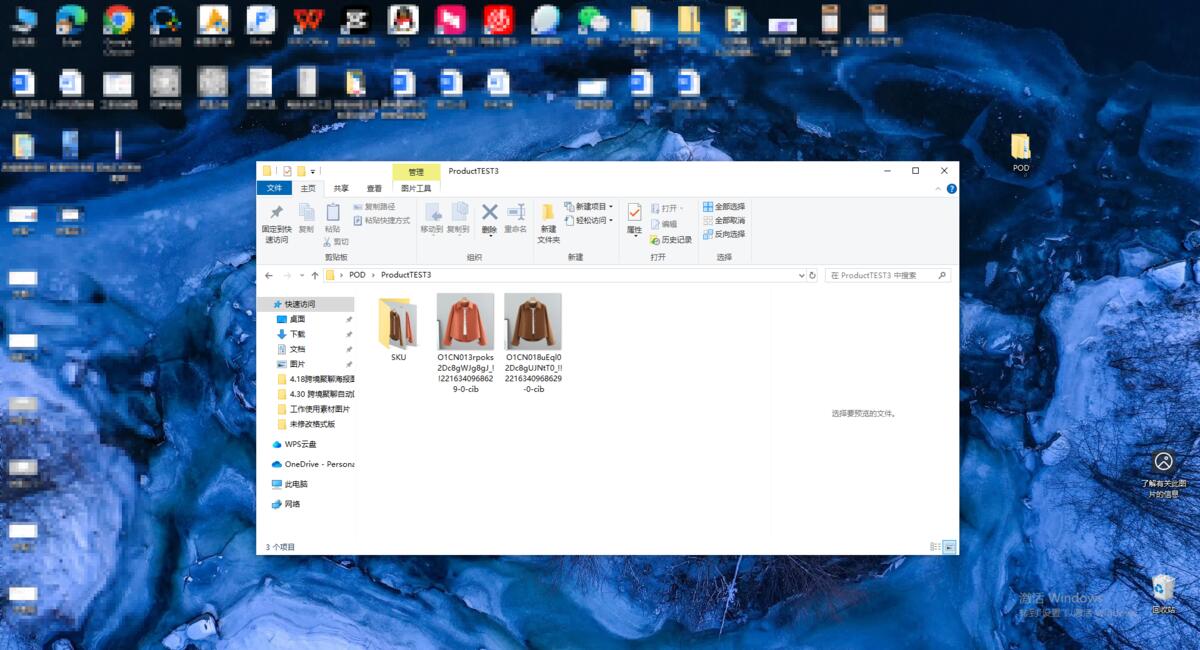Click the Up arrow in the navigation bar

[x=315, y=275]
